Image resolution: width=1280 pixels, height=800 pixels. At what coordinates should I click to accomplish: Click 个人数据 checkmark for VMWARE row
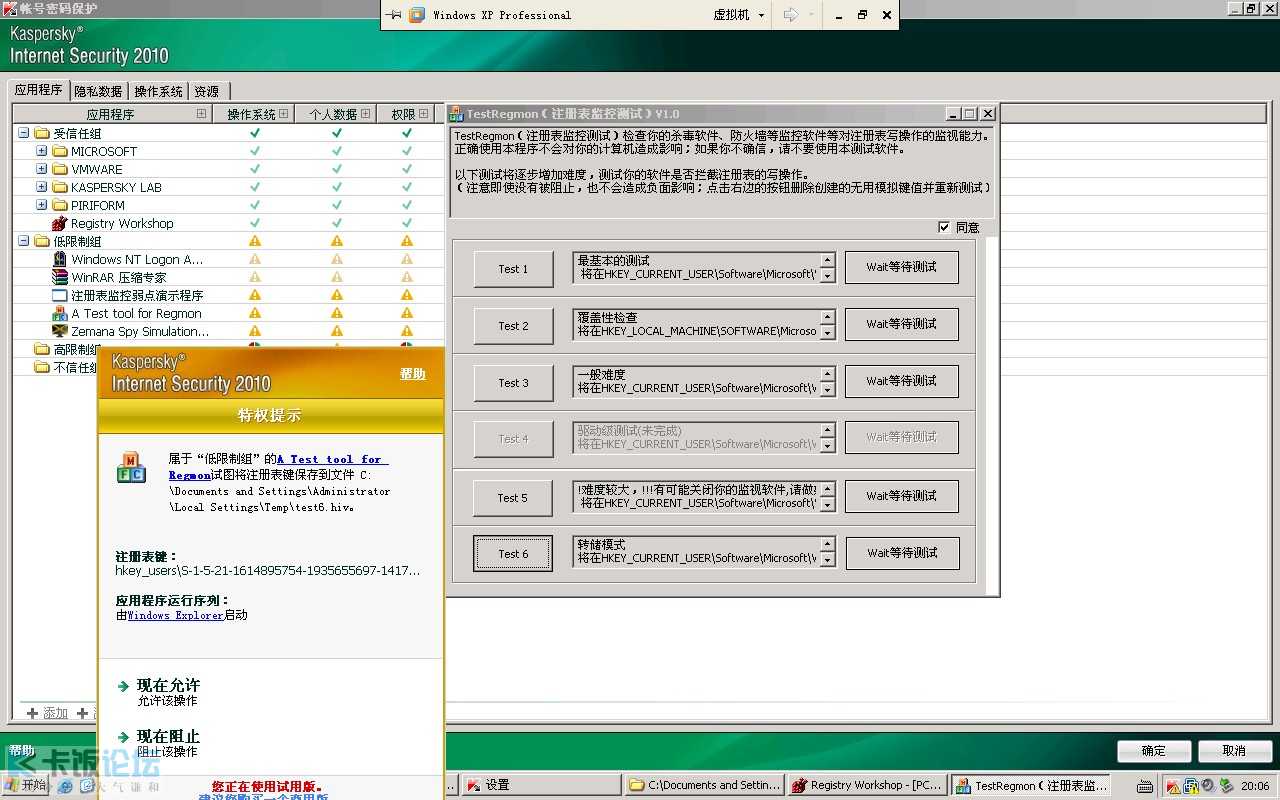tap(336, 169)
